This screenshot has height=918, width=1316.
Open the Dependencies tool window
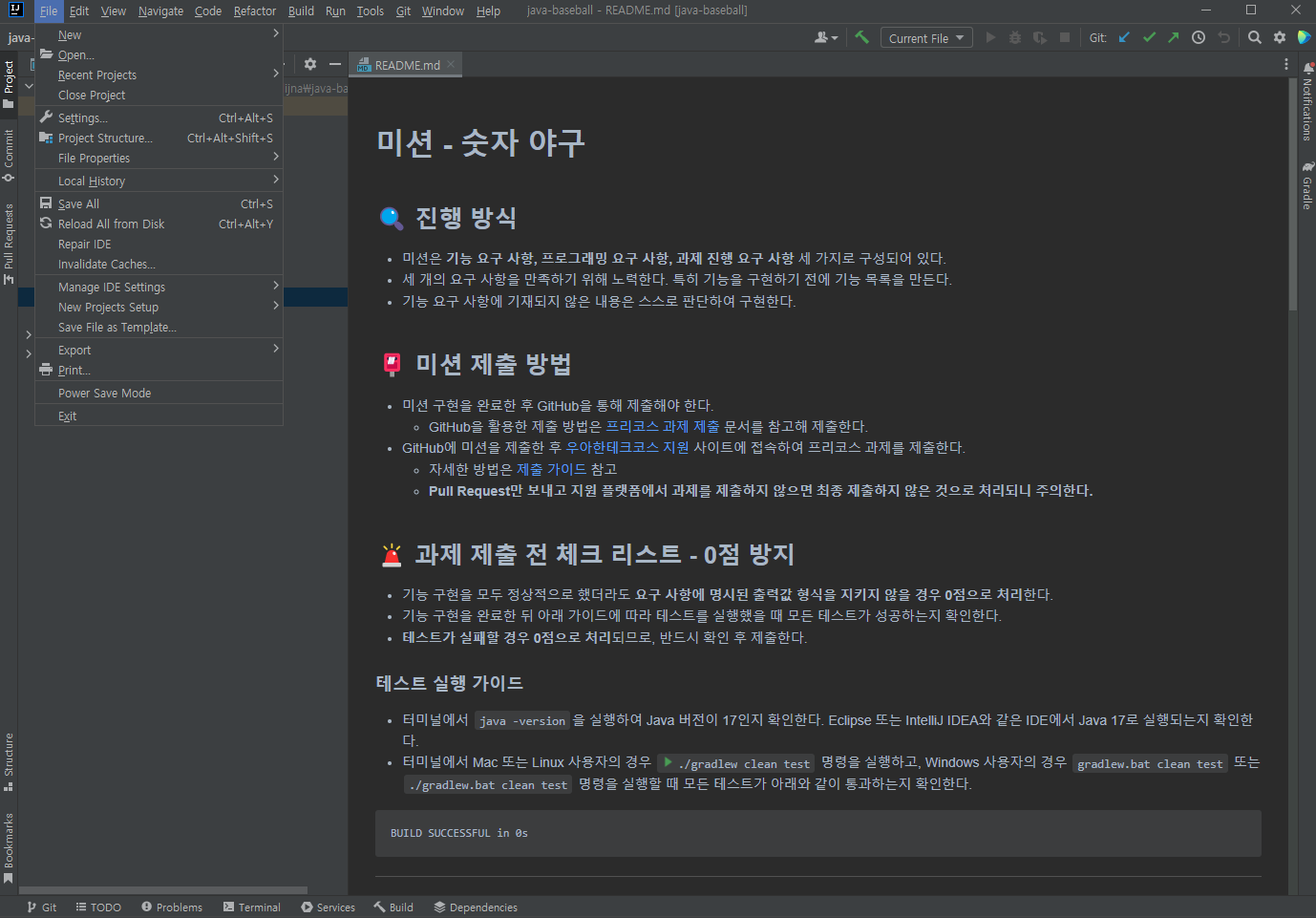click(x=476, y=907)
